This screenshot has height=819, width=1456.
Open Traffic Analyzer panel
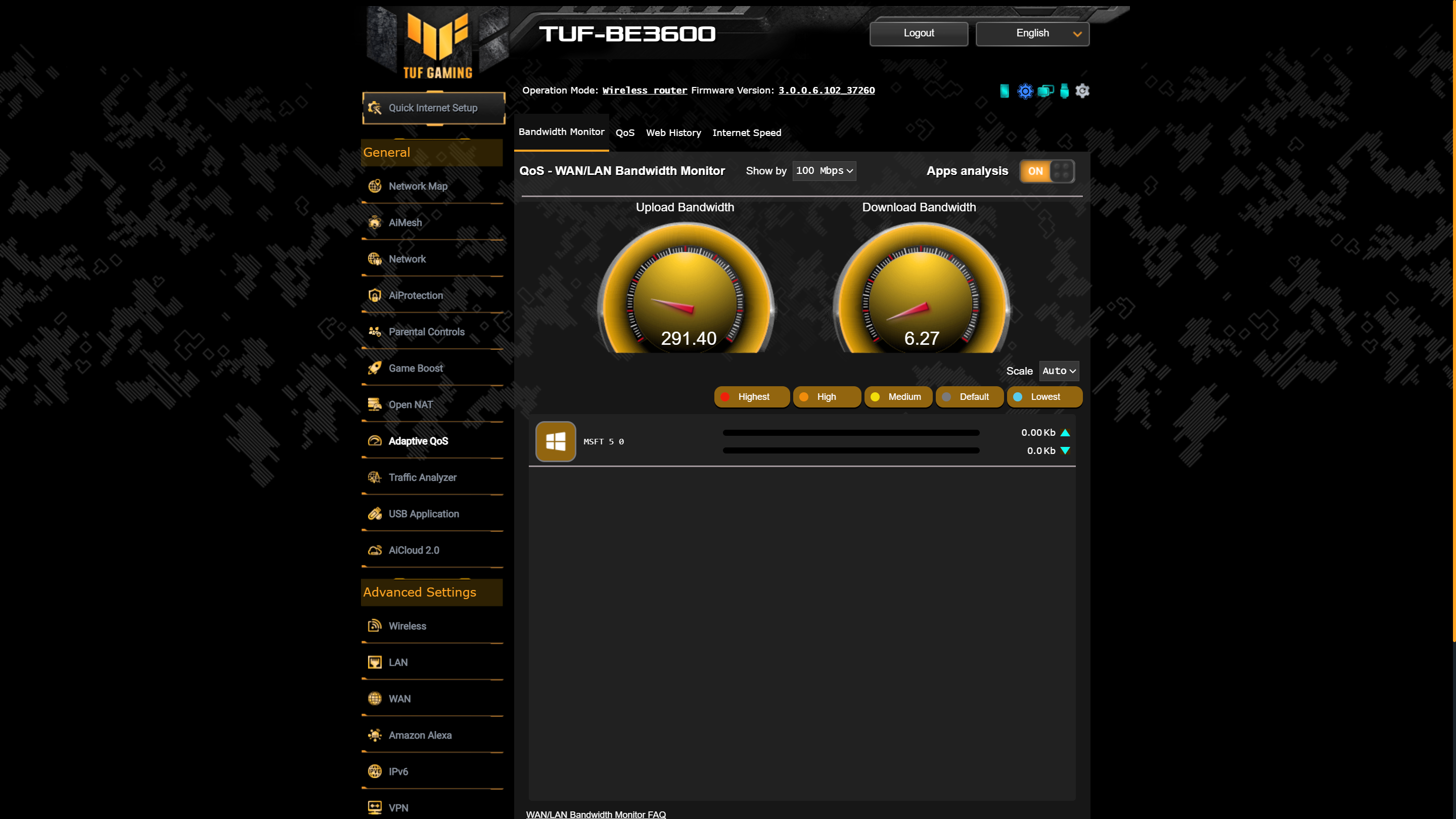coord(423,477)
